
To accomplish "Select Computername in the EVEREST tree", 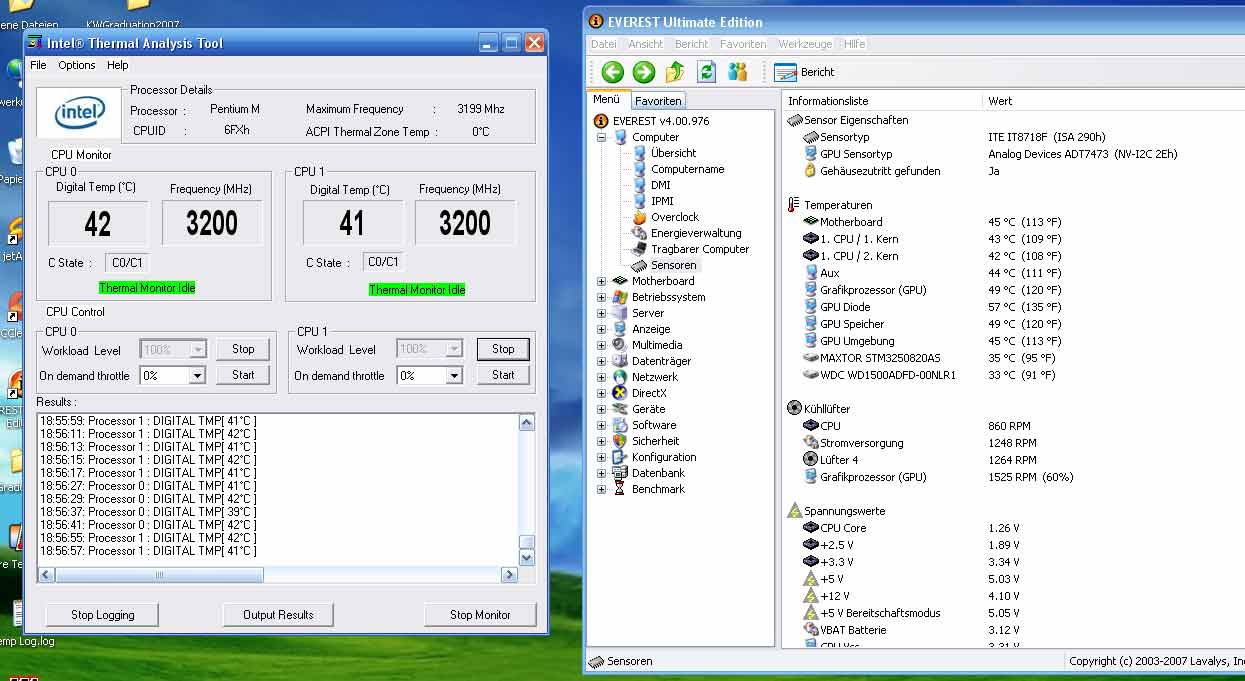I will (x=687, y=169).
